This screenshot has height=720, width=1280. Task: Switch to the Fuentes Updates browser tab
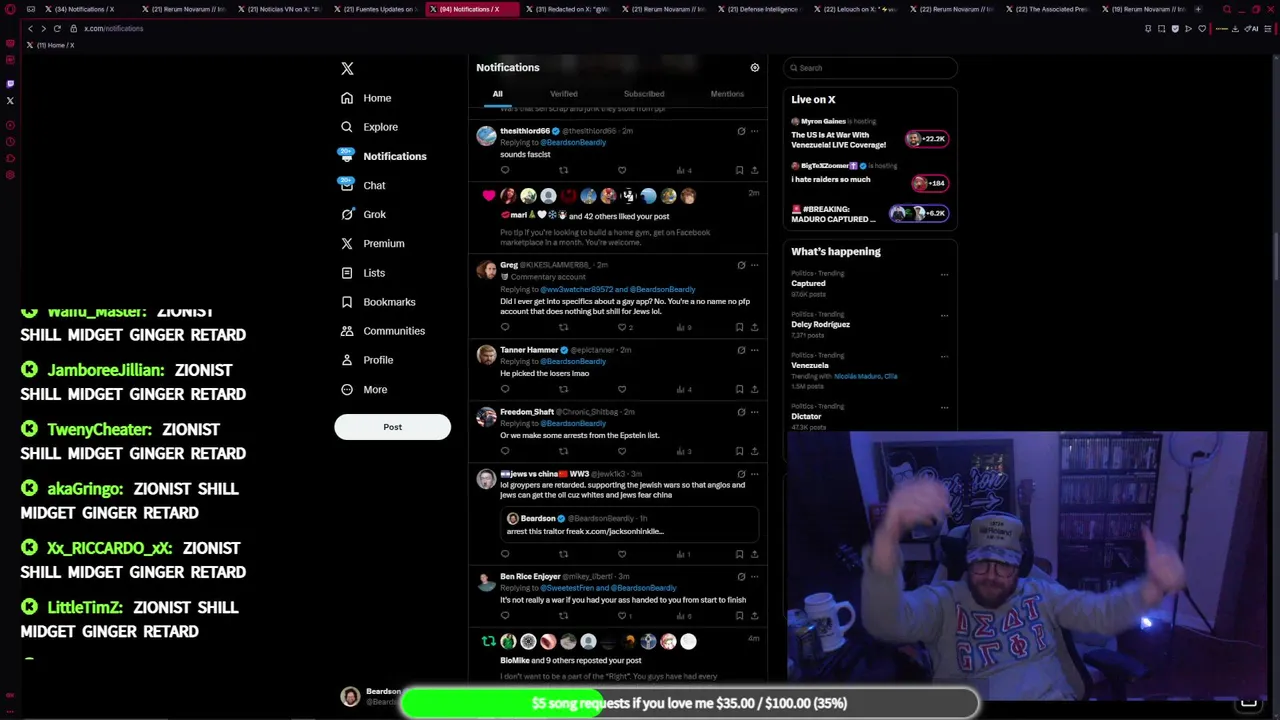click(x=374, y=9)
